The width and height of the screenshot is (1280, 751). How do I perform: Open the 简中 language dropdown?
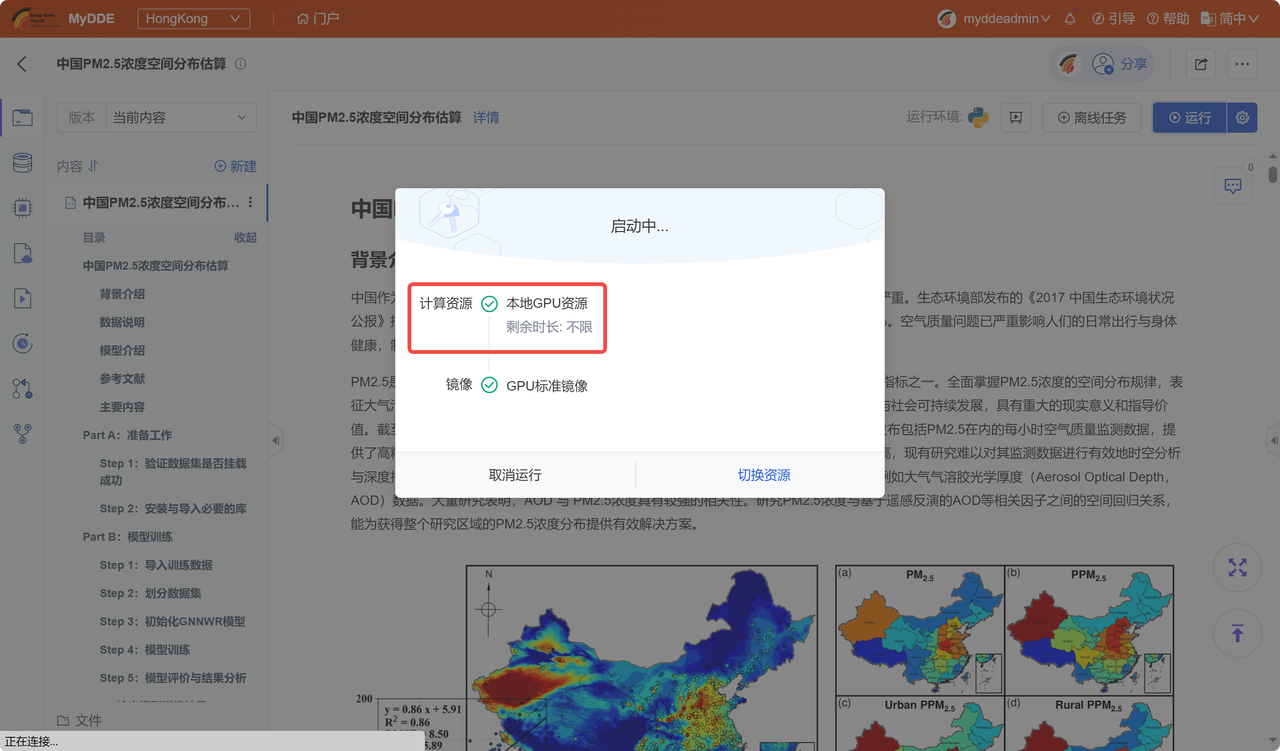1229,18
